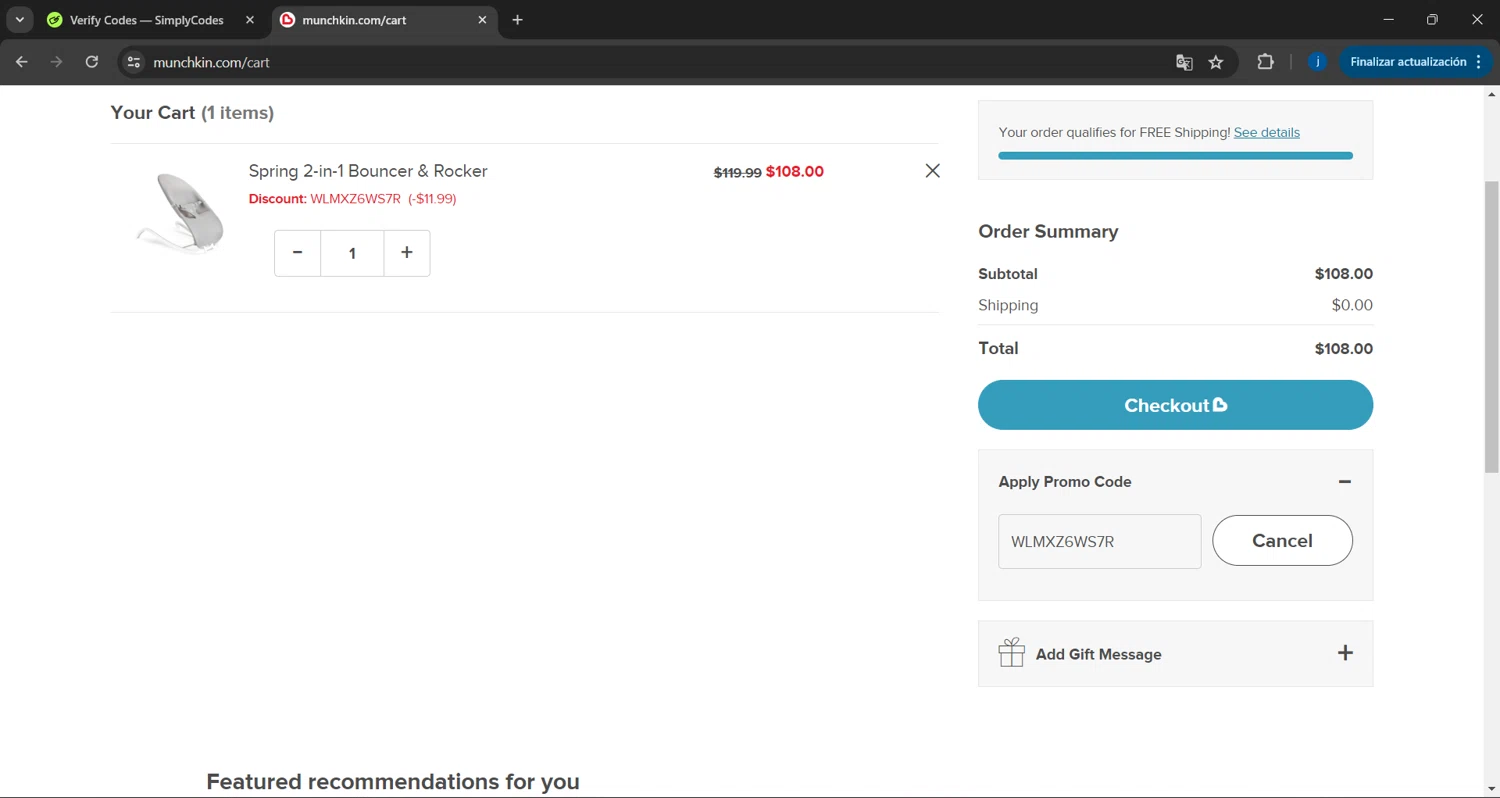
Task: Collapse the Apply Promo Code section
Action: 1345,482
